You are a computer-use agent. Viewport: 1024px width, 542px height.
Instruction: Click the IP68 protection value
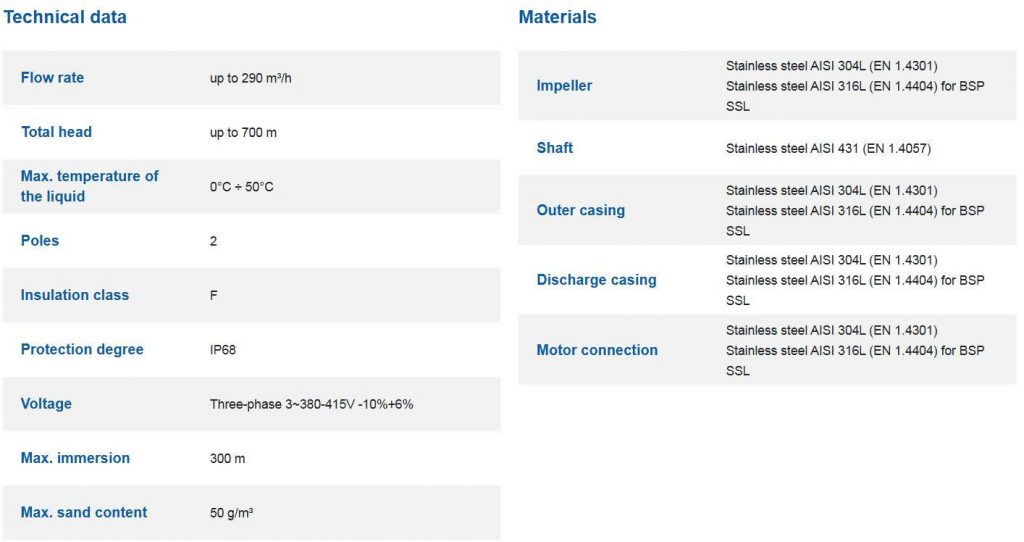223,350
